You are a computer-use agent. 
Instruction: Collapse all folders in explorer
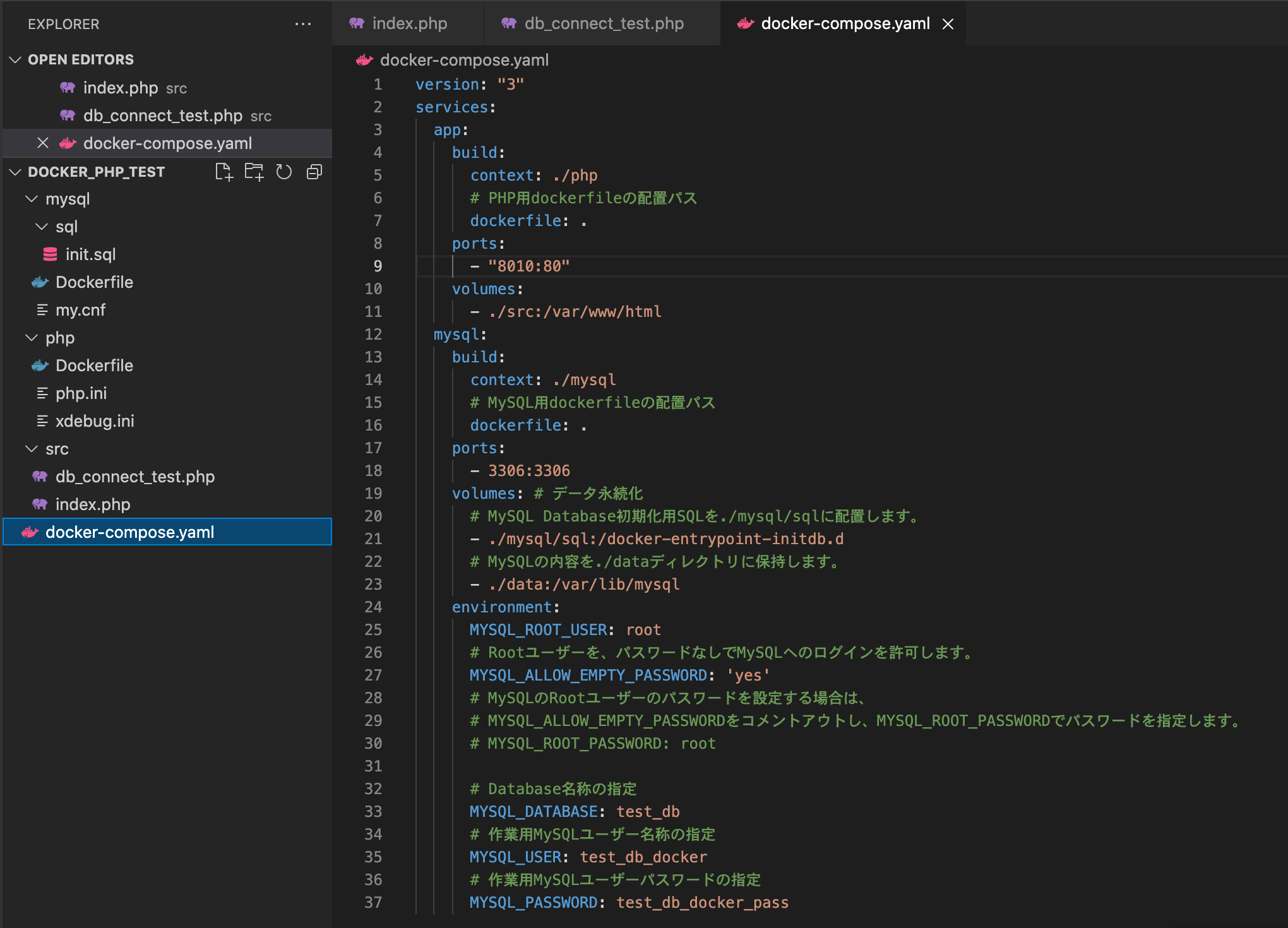(x=314, y=172)
